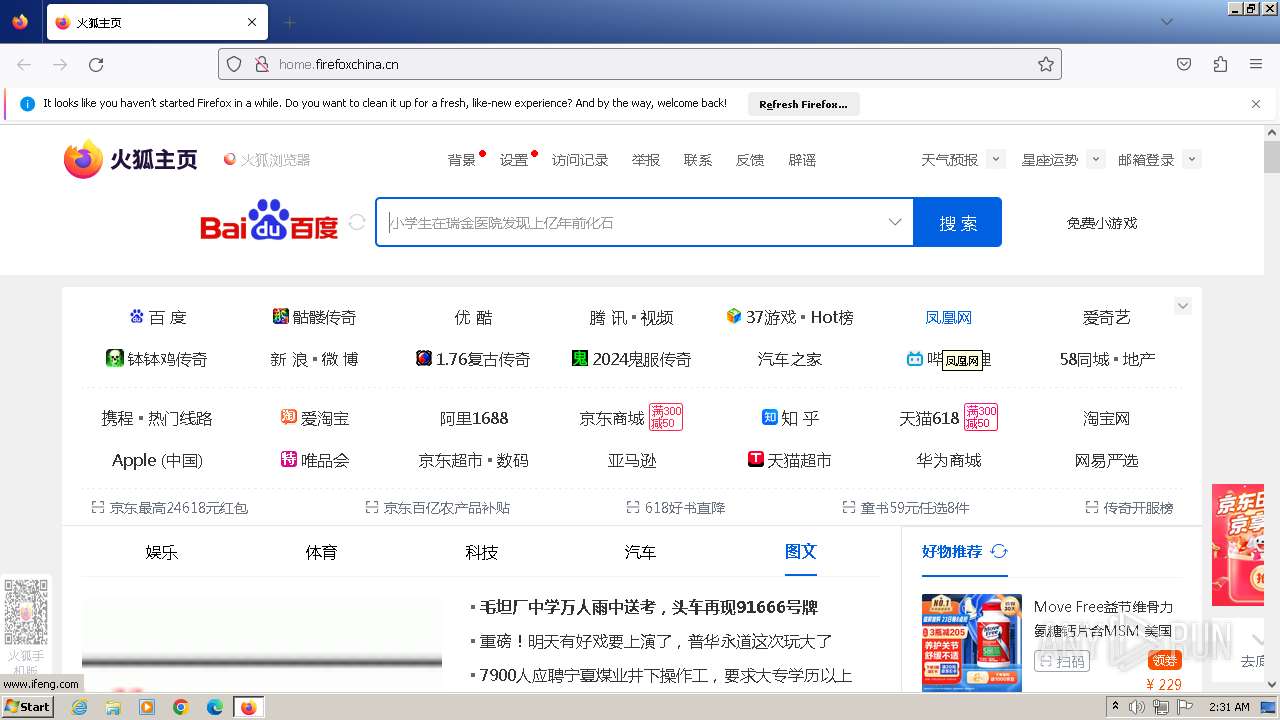The height and width of the screenshot is (720, 1280).
Task: Open the 爱淘宝 link
Action: click(x=315, y=418)
